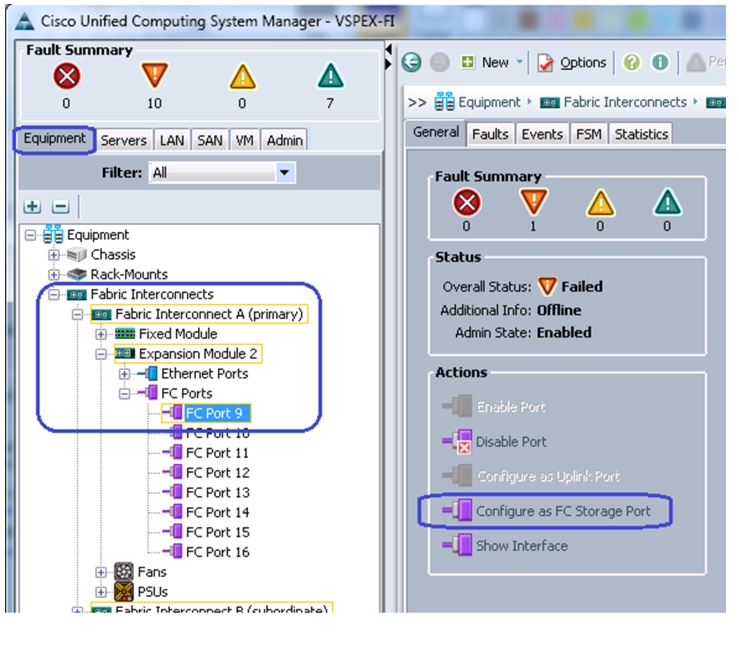The width and height of the screenshot is (739, 657).
Task: Select FC Port 9 in the tree
Action: [214, 413]
